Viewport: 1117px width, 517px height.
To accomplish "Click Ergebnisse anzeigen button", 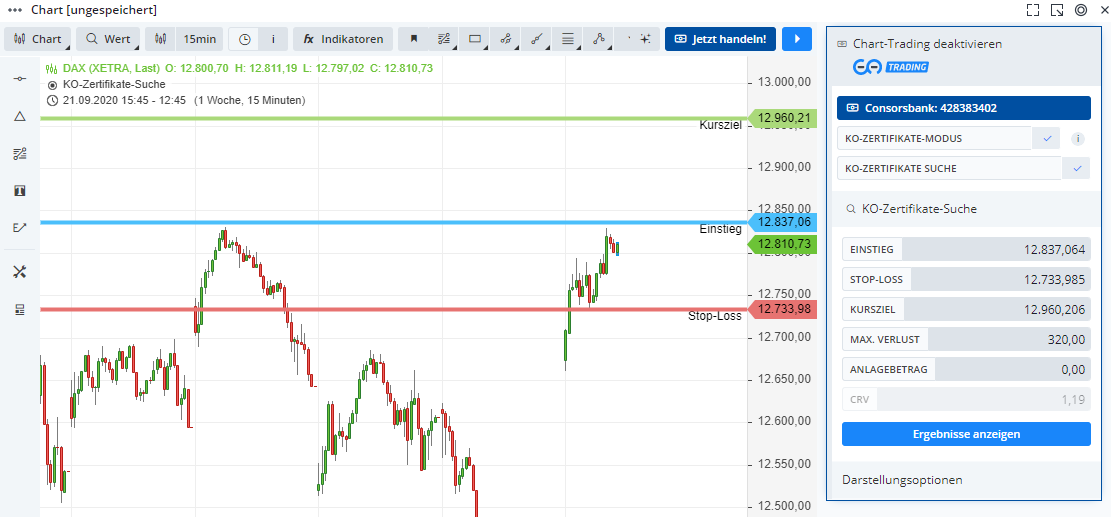I will (x=966, y=434).
